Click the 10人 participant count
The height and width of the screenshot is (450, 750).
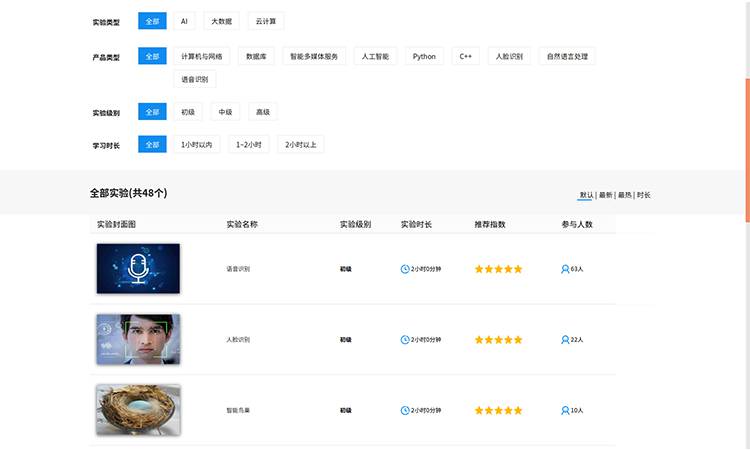(577, 411)
